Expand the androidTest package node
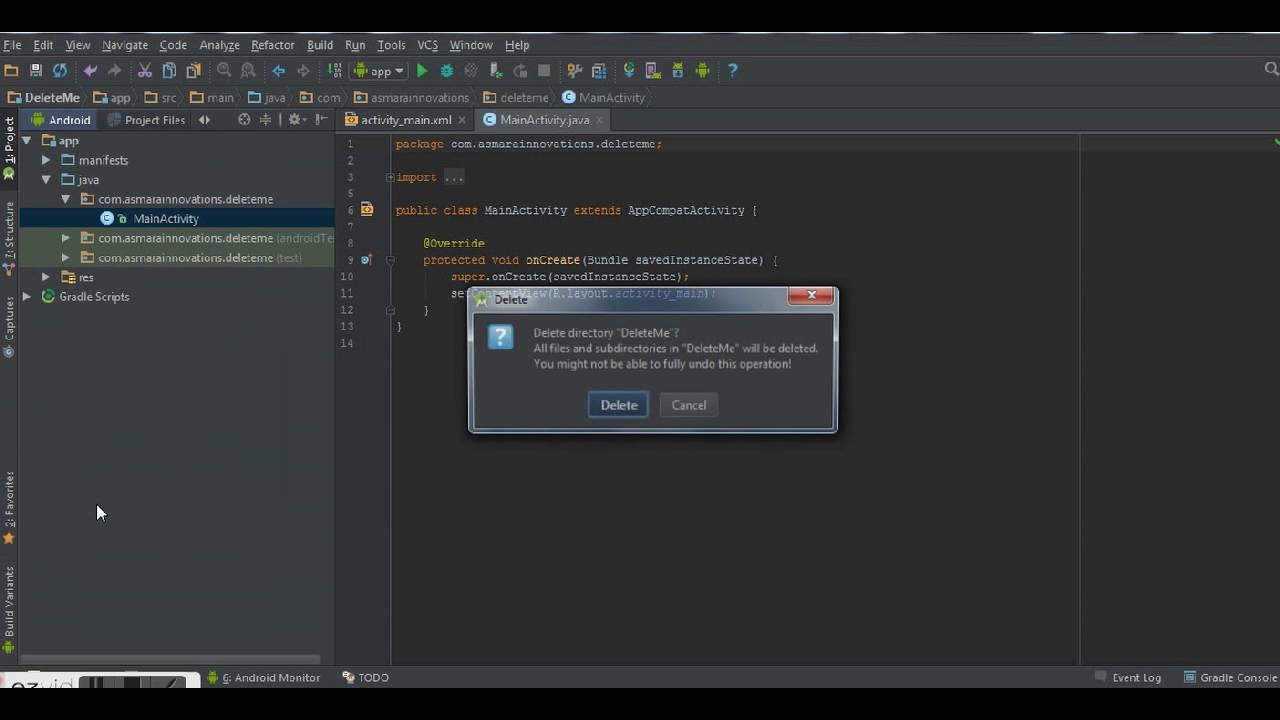The image size is (1280, 720). click(66, 238)
